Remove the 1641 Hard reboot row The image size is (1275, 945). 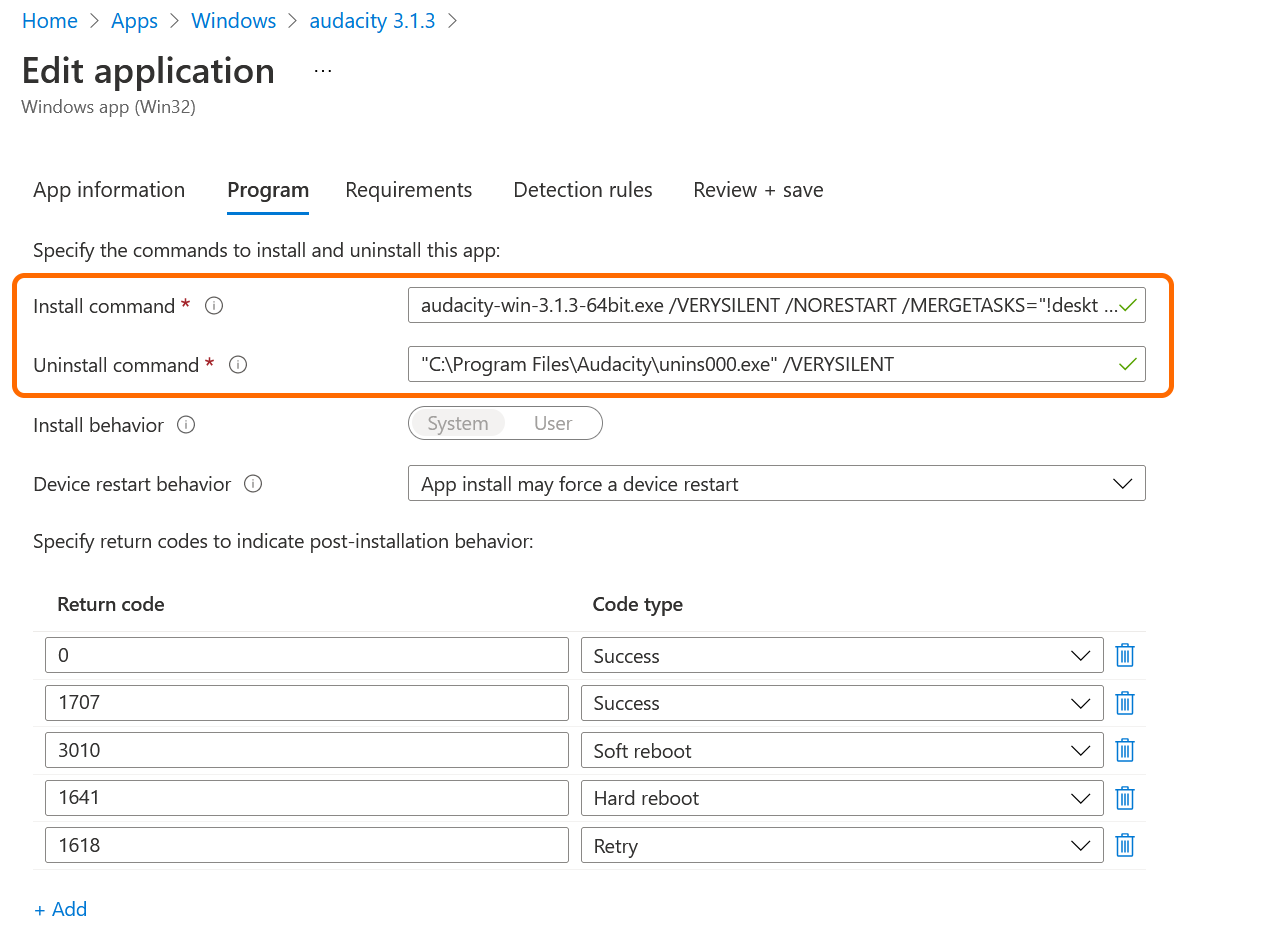(x=1124, y=798)
